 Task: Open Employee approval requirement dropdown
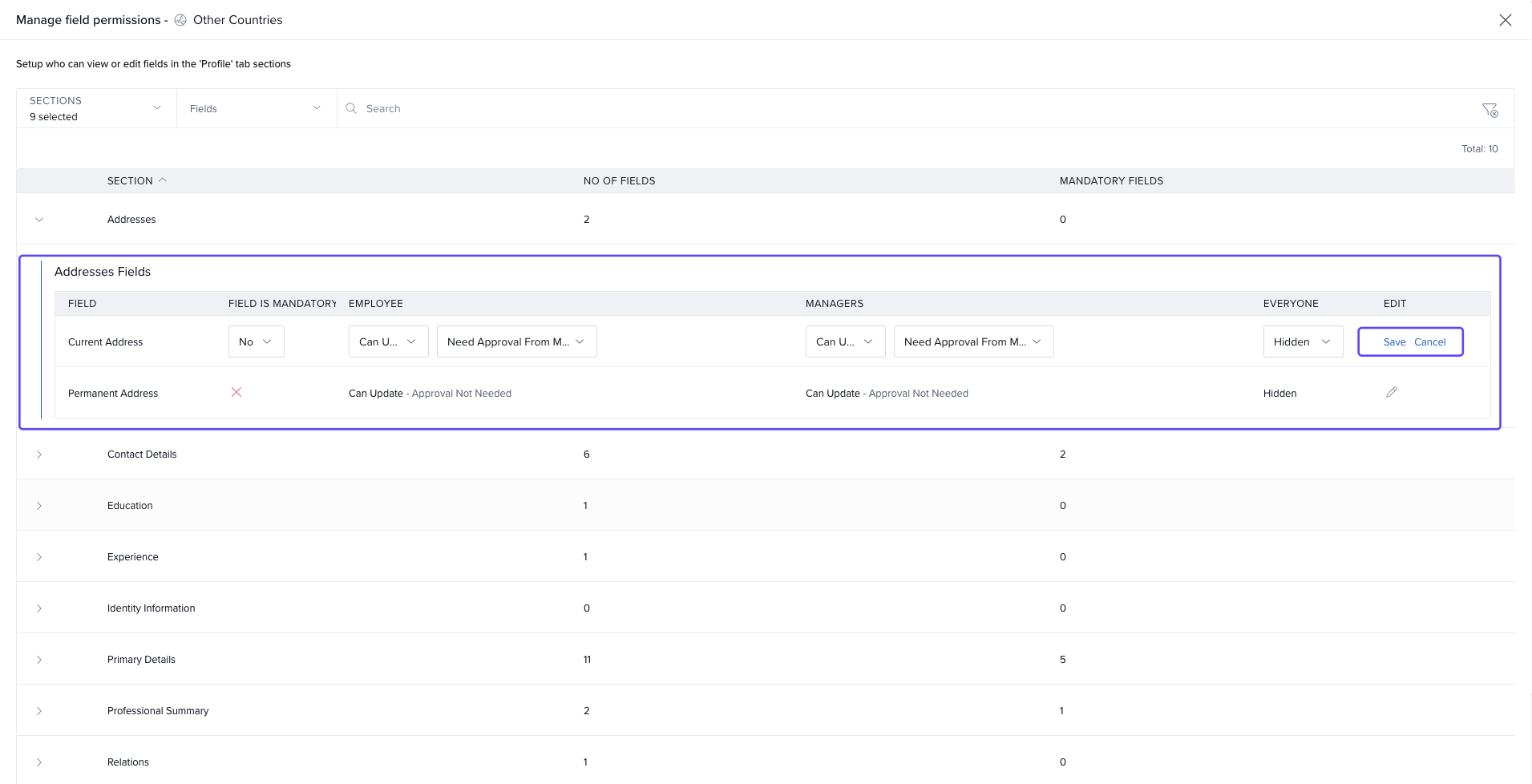516,341
